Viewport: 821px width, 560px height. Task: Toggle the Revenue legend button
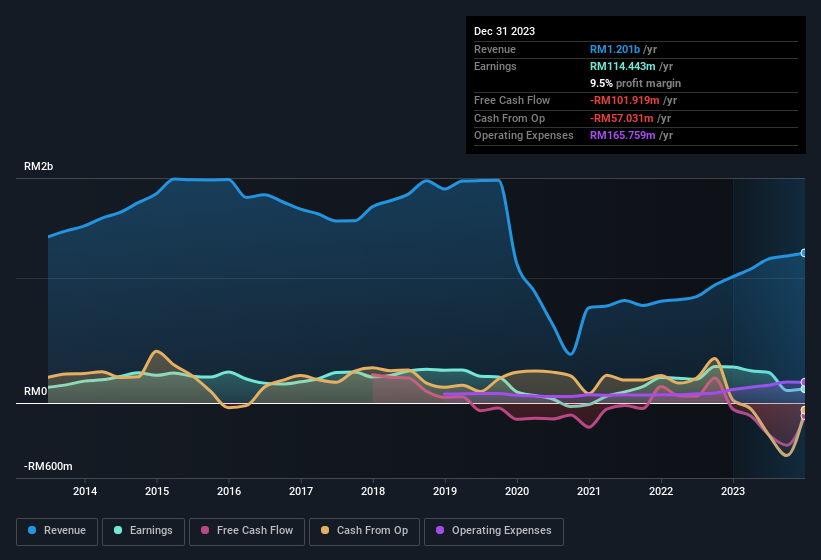(x=57, y=531)
